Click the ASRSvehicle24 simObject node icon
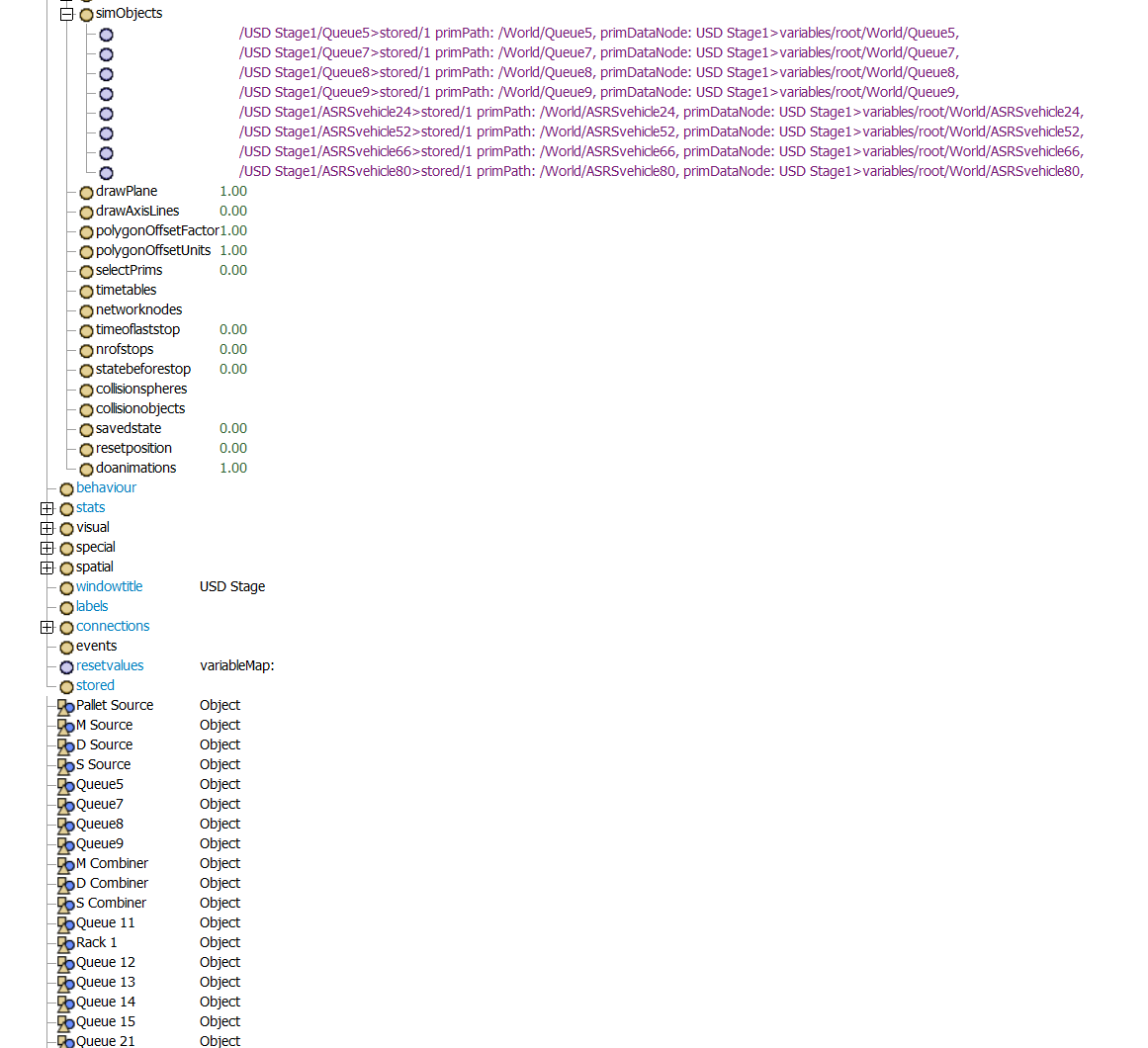This screenshot has width=1148, height=1048. pos(106,114)
